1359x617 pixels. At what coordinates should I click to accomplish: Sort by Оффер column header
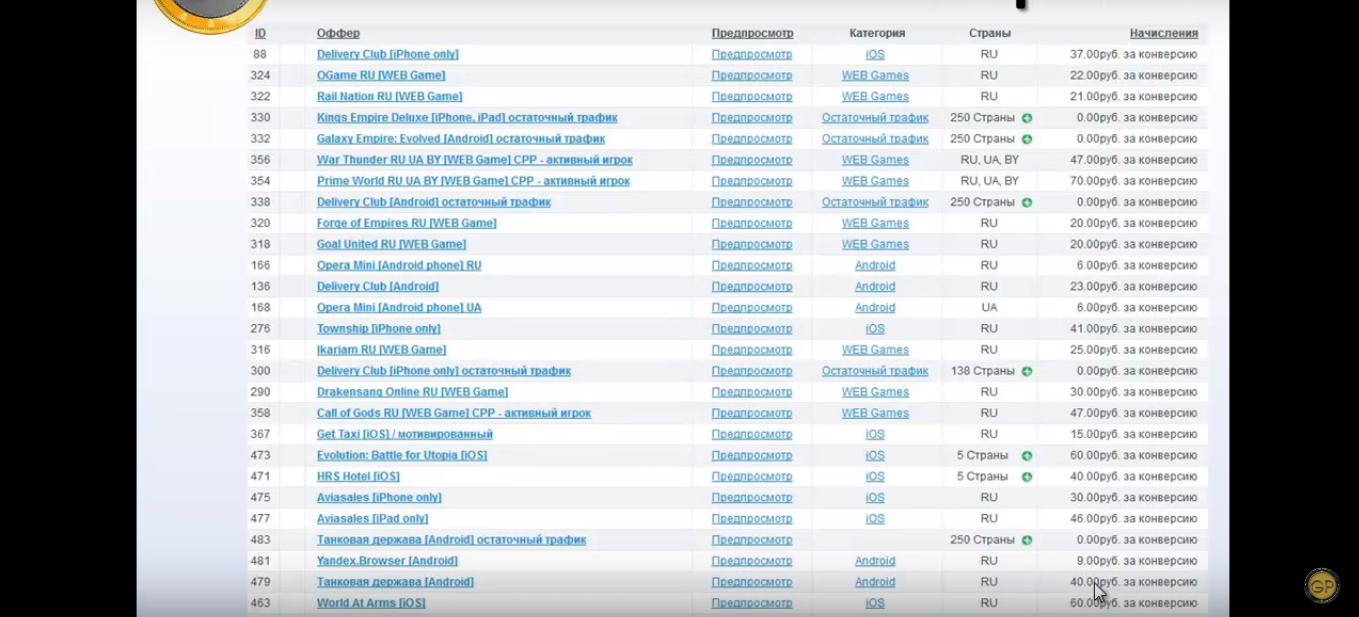coord(338,33)
